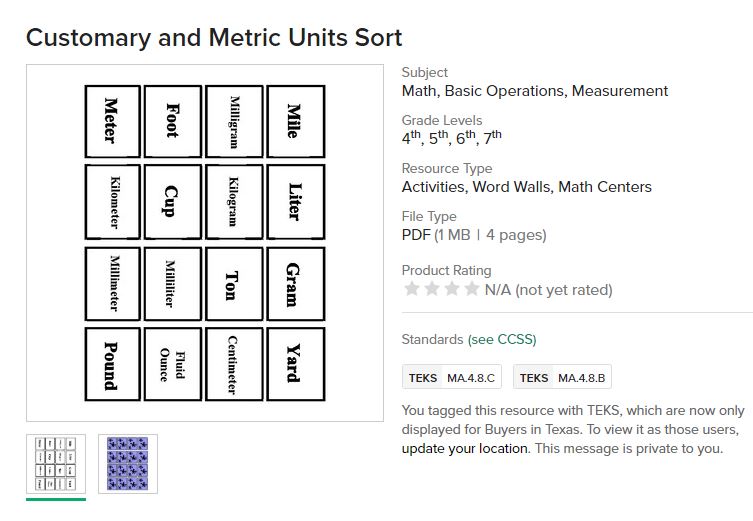Click the update your location link

click(x=465, y=448)
